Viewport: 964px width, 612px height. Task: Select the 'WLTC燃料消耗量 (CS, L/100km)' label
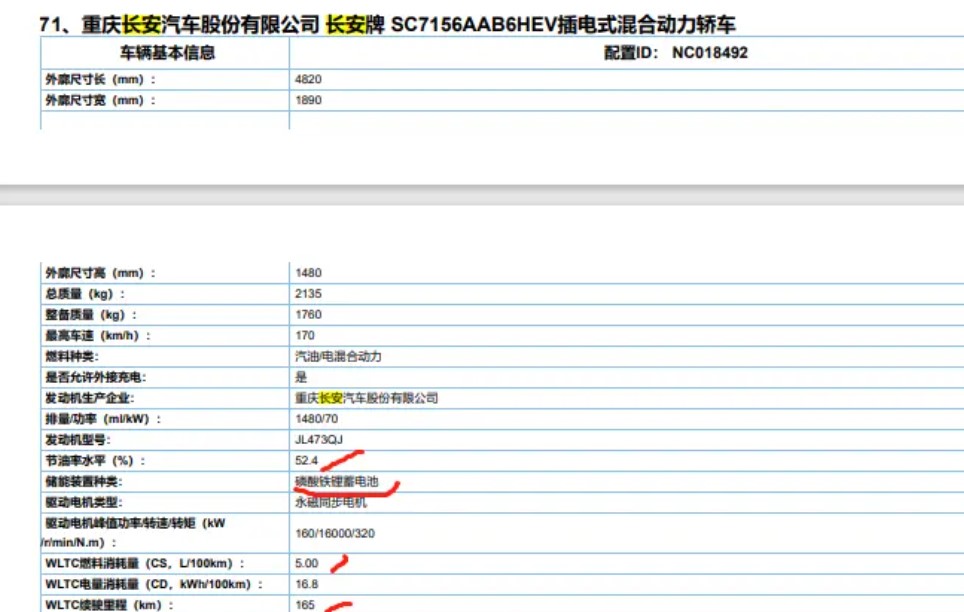tap(145, 564)
